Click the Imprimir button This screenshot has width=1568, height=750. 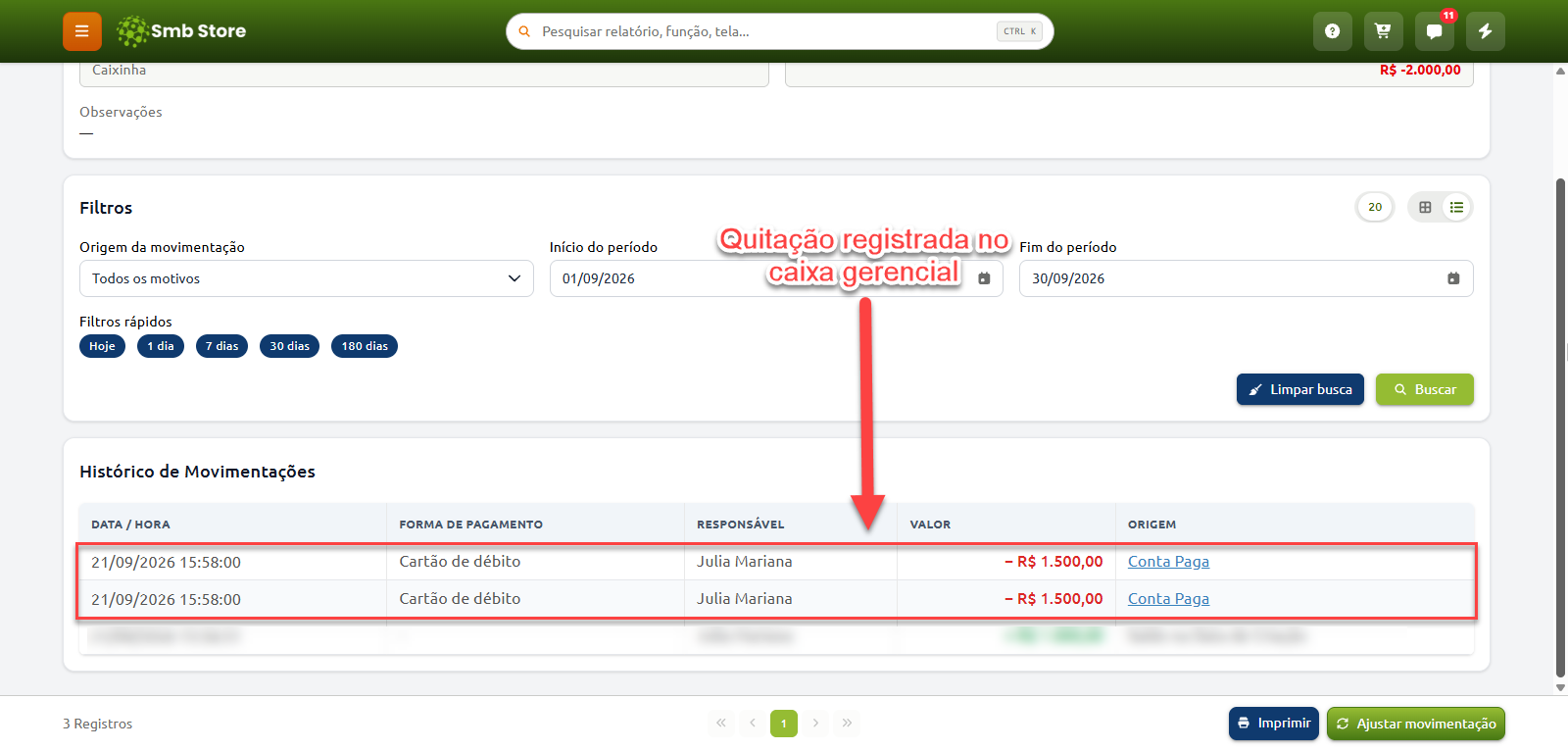pos(1274,724)
